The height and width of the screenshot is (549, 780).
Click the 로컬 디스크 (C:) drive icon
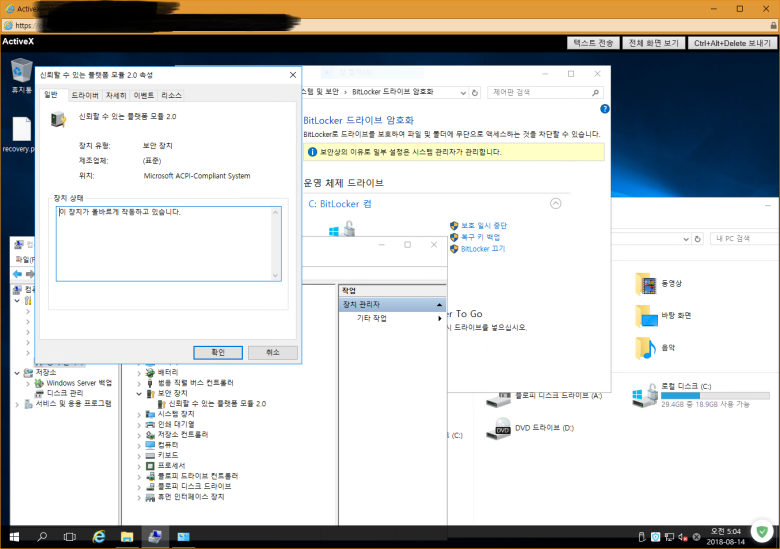645,396
